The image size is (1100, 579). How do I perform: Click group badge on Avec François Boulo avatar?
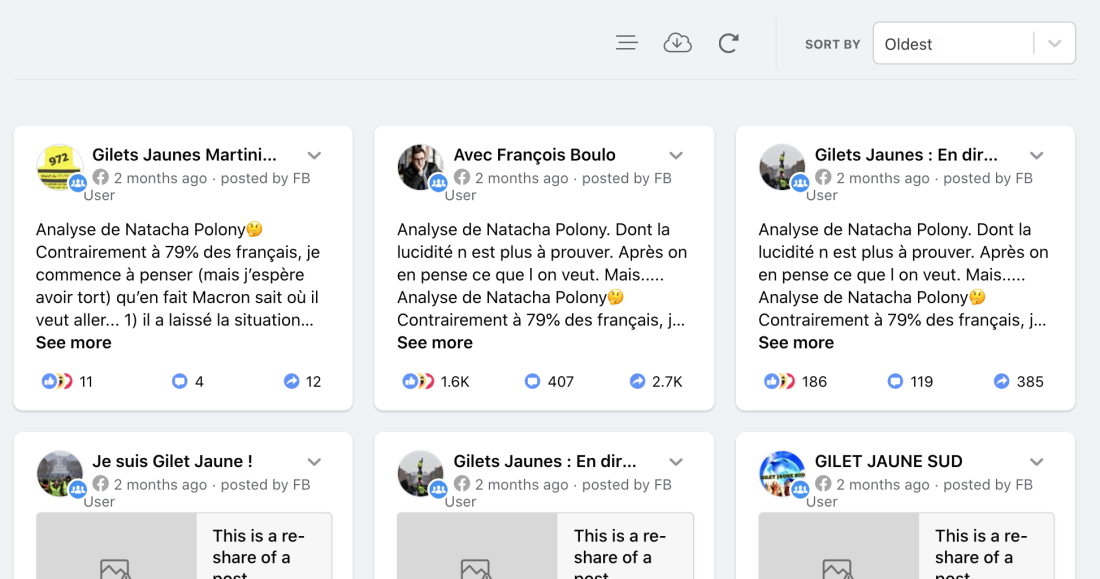438,183
